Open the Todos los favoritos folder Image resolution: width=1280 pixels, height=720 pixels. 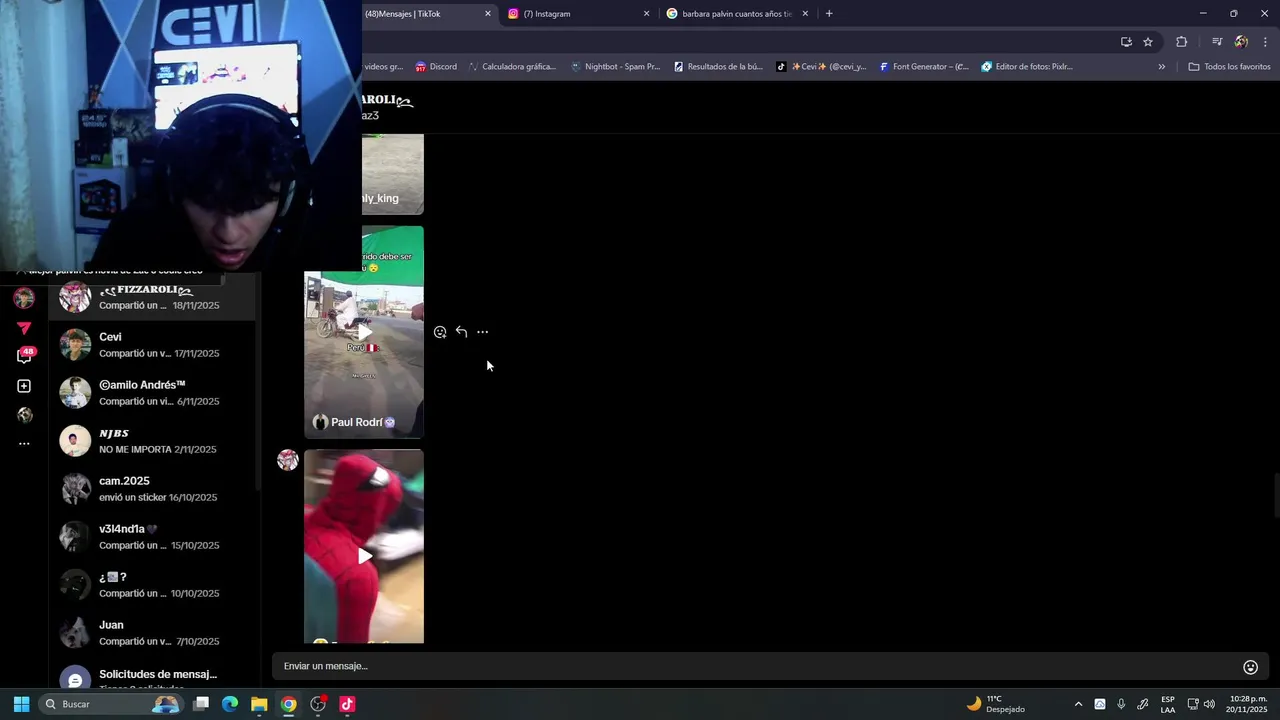tap(1229, 67)
